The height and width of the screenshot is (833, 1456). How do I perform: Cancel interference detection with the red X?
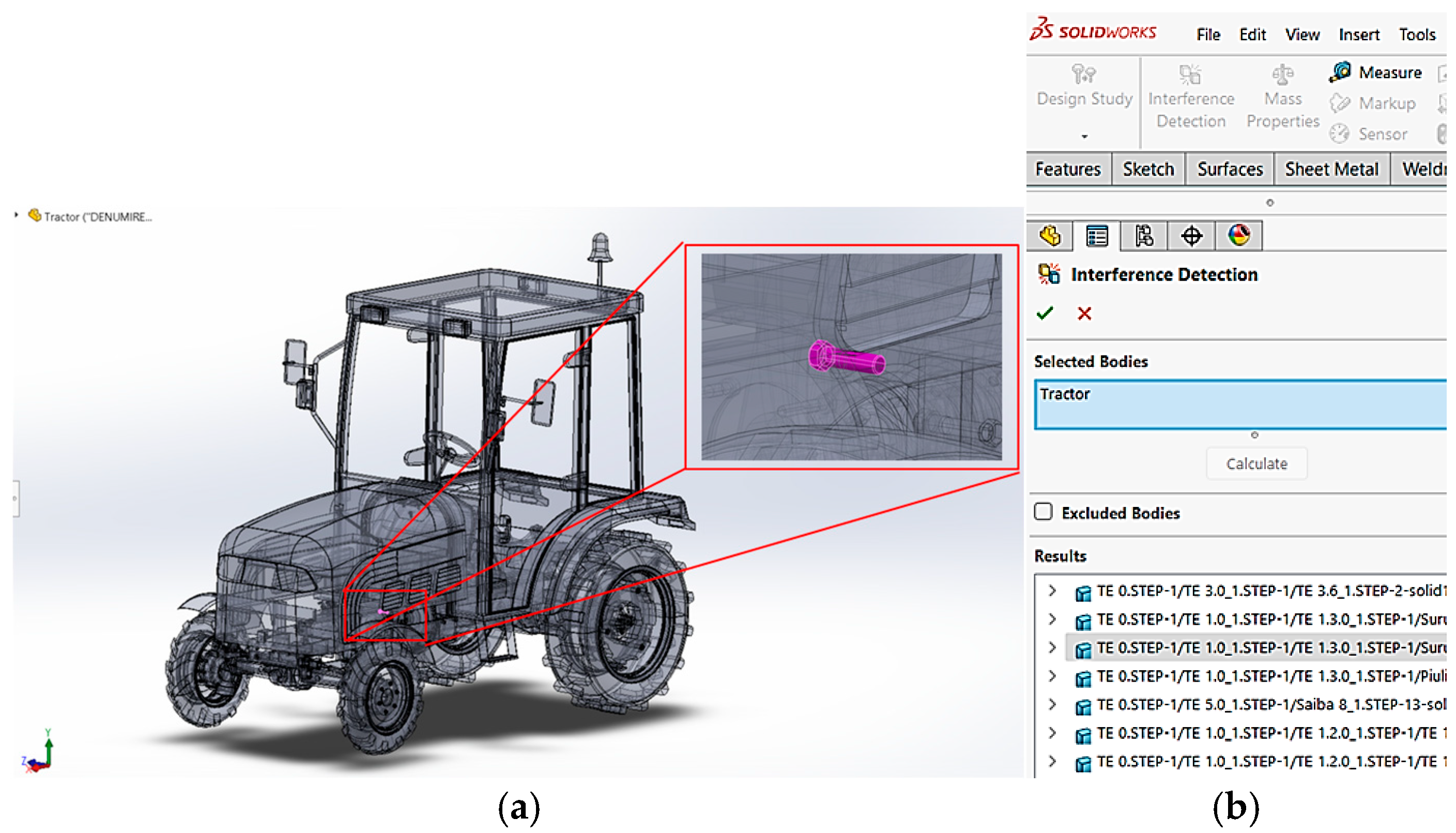[1084, 314]
